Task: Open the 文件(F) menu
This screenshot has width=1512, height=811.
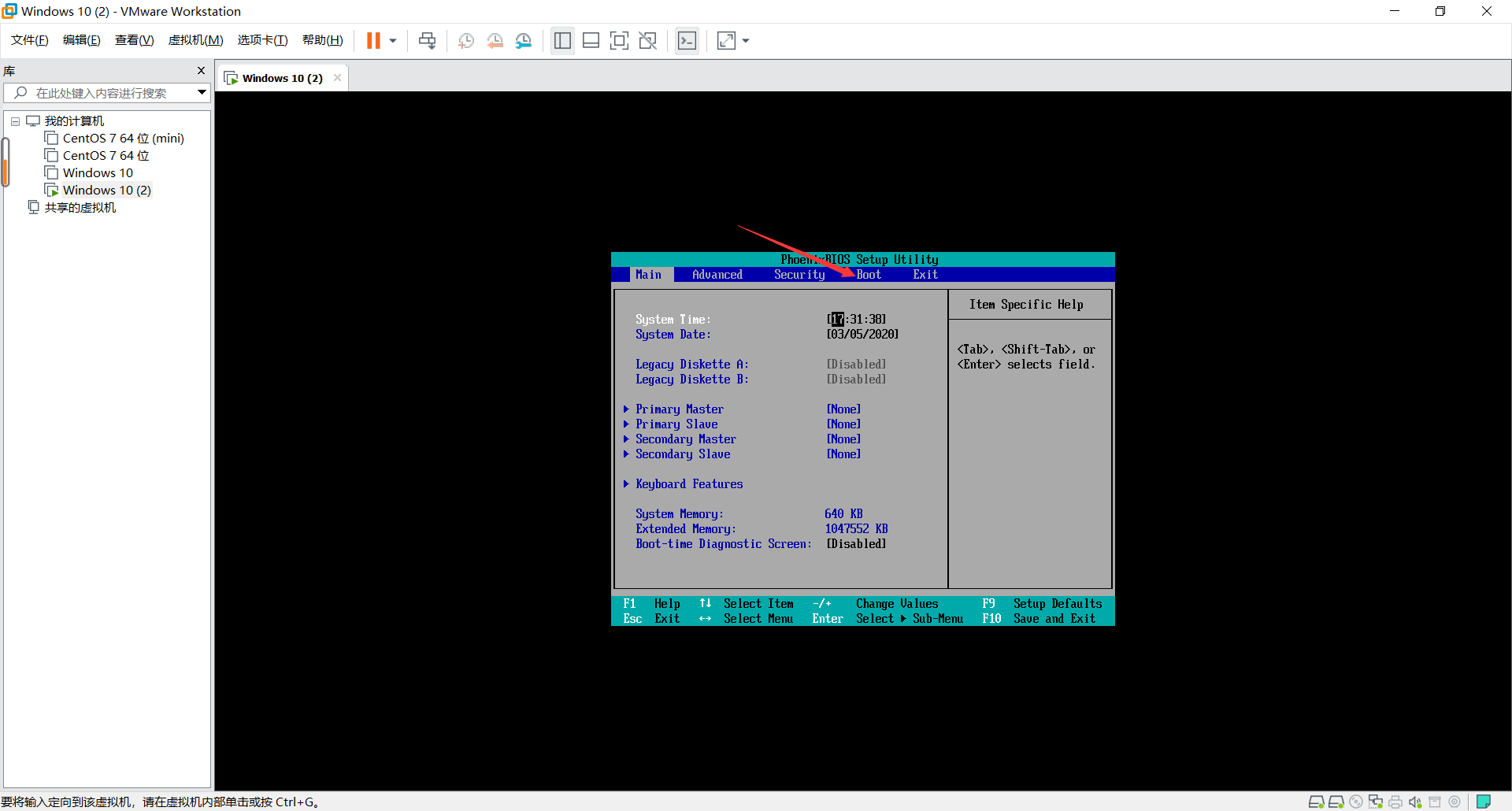Action: tap(30, 40)
